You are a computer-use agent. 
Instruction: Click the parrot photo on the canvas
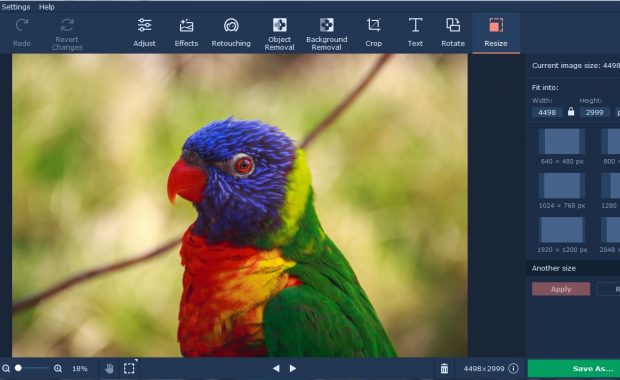240,206
